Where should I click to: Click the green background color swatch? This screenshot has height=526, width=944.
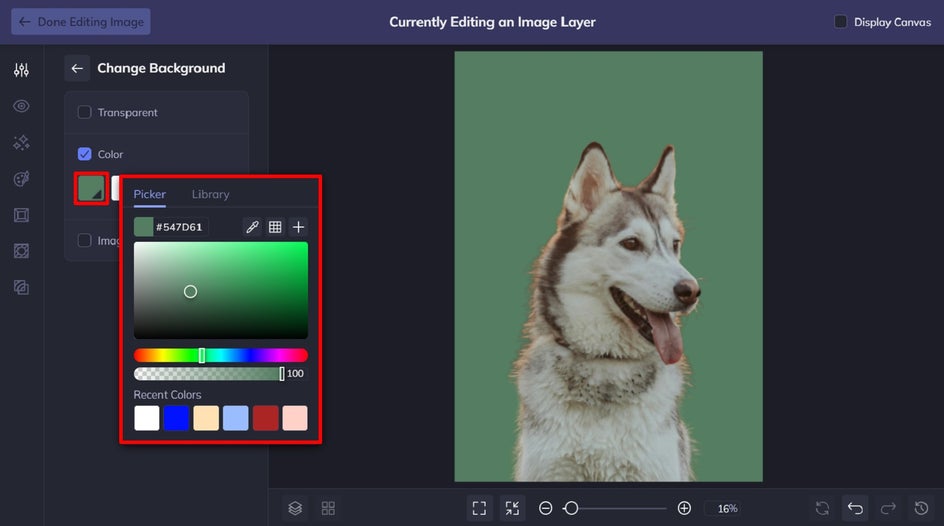click(91, 188)
